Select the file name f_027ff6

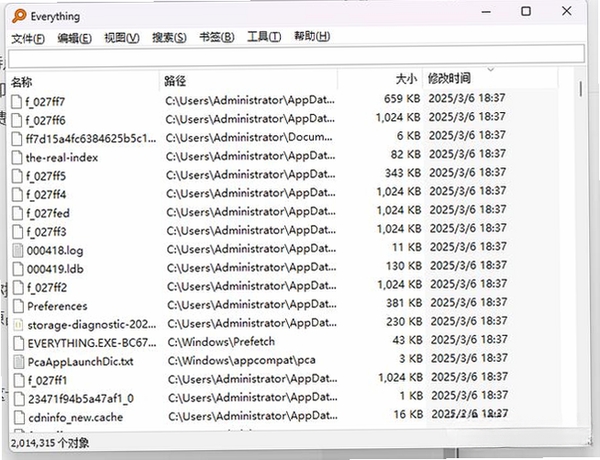point(46,121)
